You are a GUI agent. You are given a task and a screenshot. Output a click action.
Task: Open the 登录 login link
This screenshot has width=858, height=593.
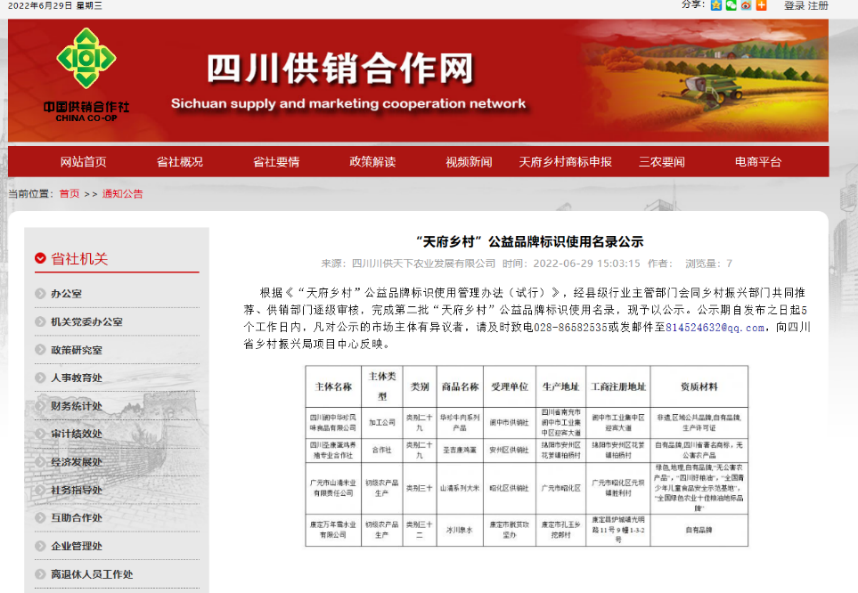[x=794, y=6]
